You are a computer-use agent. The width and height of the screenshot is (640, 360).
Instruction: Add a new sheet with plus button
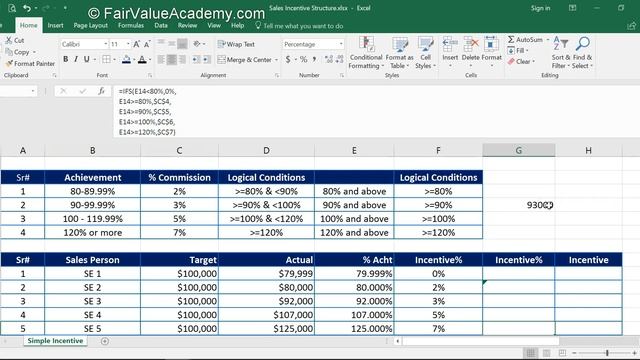(105, 341)
